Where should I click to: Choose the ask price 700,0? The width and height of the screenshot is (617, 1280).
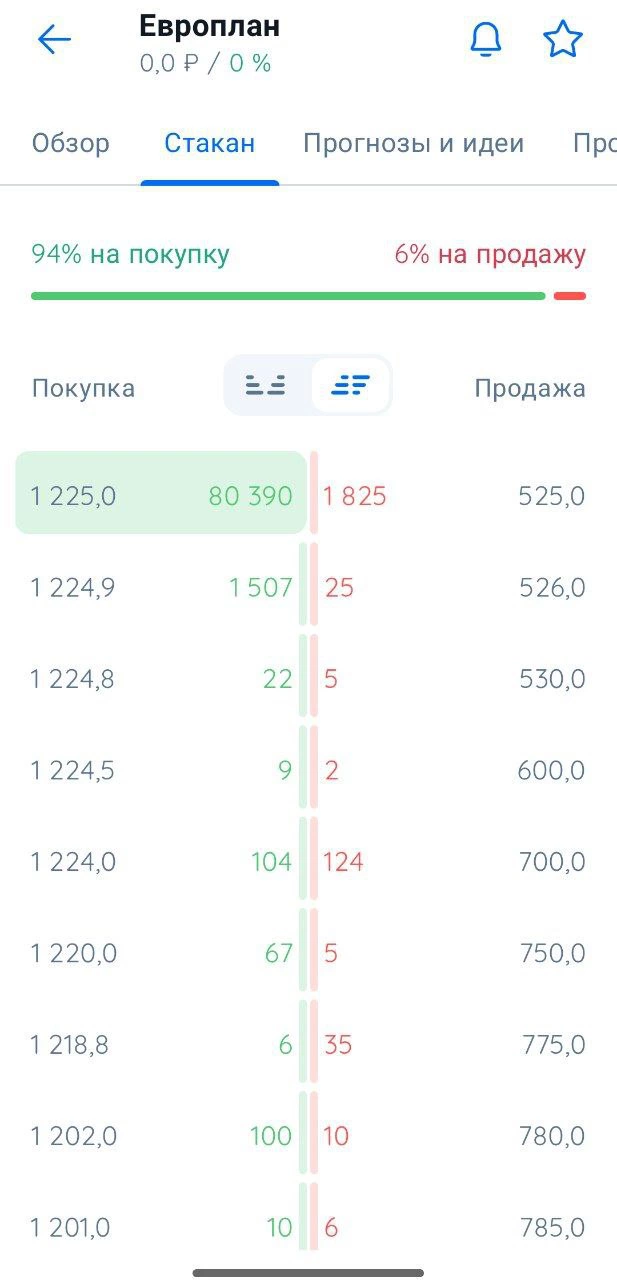tap(552, 861)
